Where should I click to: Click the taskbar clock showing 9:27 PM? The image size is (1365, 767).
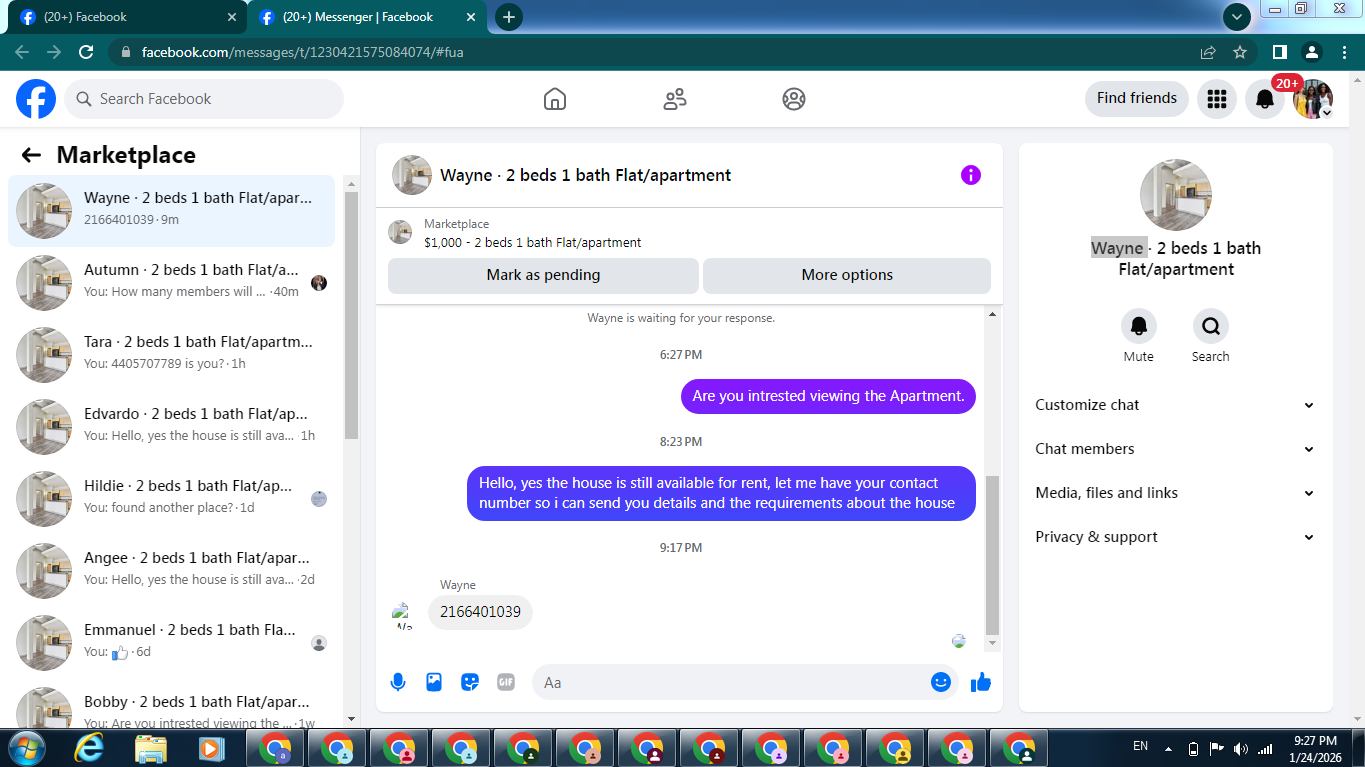click(x=1315, y=748)
